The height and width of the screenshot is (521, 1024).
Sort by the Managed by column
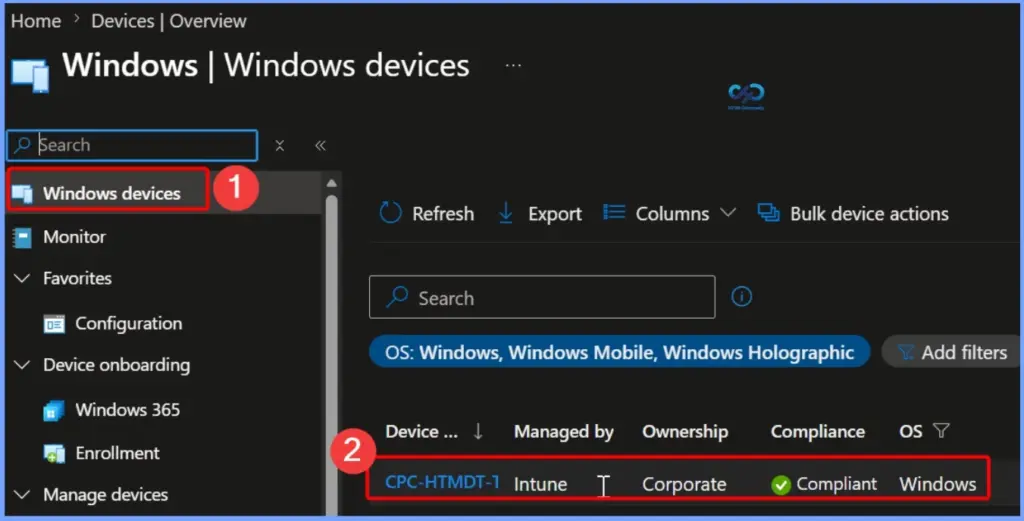point(564,432)
